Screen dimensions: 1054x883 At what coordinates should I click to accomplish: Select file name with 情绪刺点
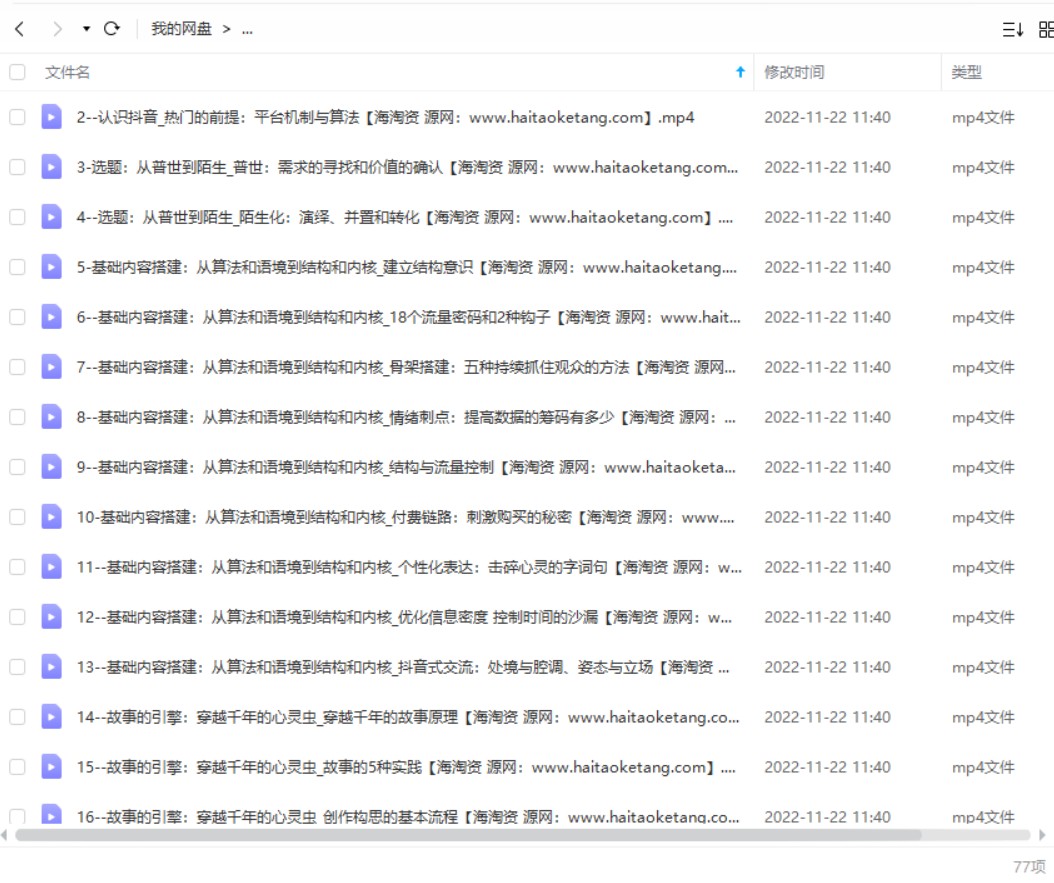pos(406,417)
